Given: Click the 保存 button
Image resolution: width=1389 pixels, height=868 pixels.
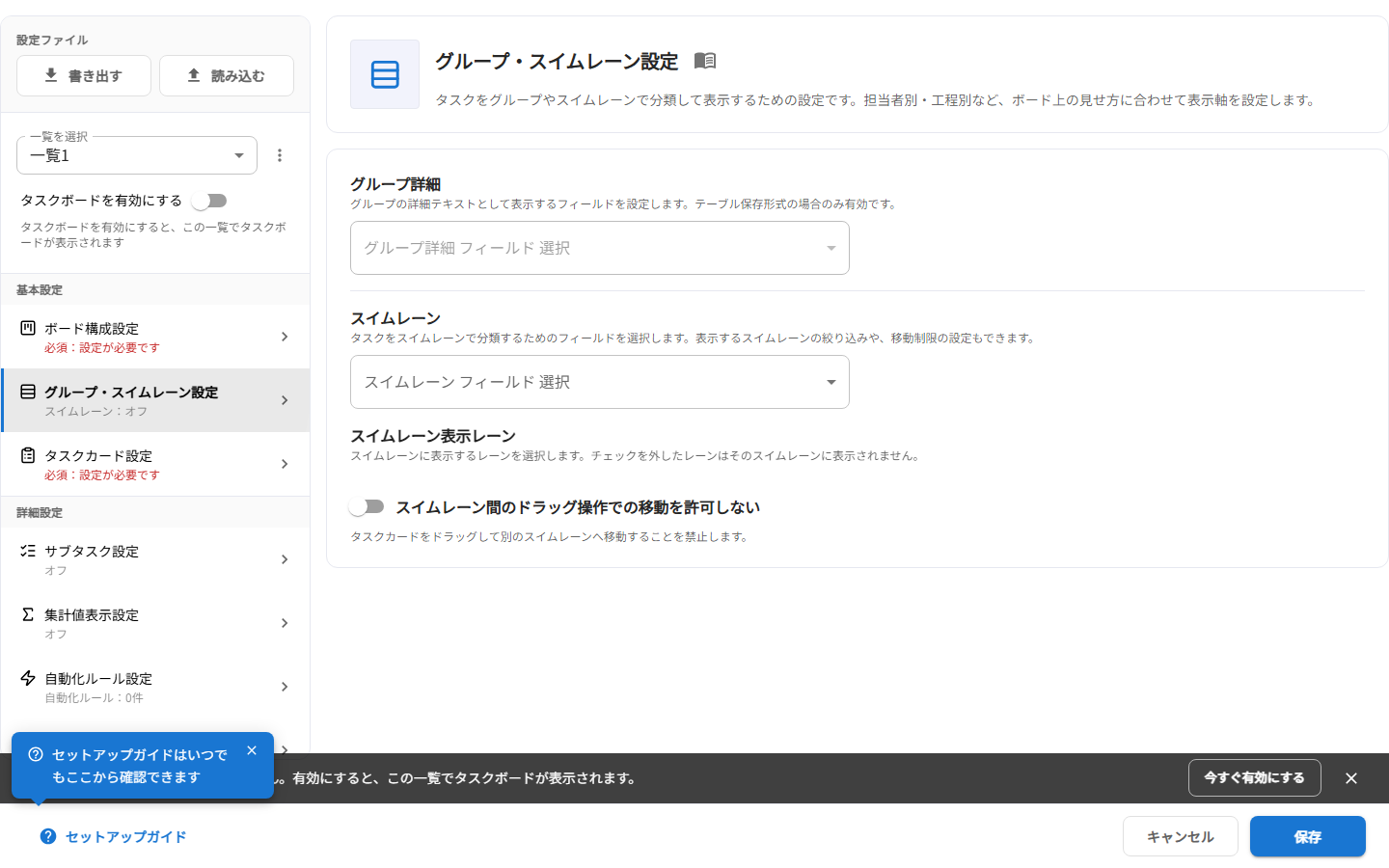Looking at the screenshot, I should click(1308, 836).
